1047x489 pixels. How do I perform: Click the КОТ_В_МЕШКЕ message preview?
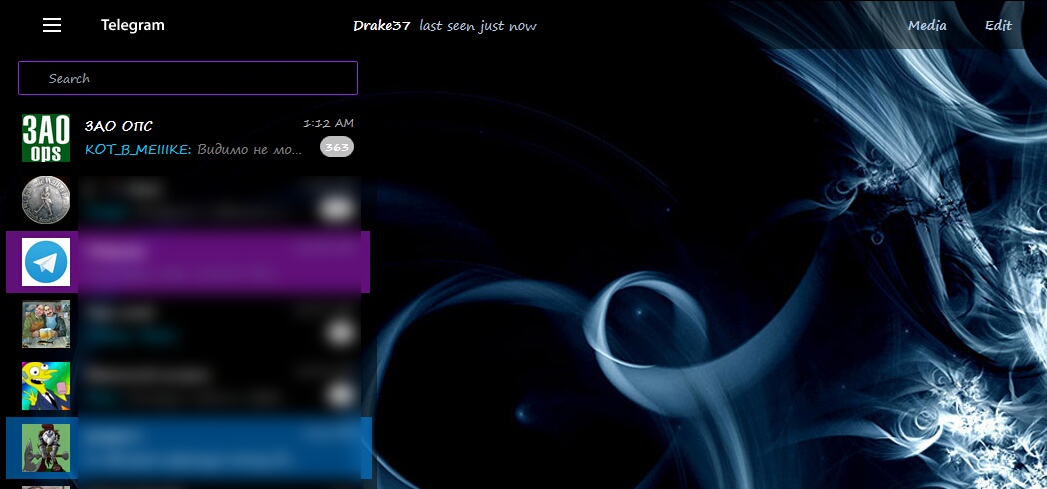[194, 150]
